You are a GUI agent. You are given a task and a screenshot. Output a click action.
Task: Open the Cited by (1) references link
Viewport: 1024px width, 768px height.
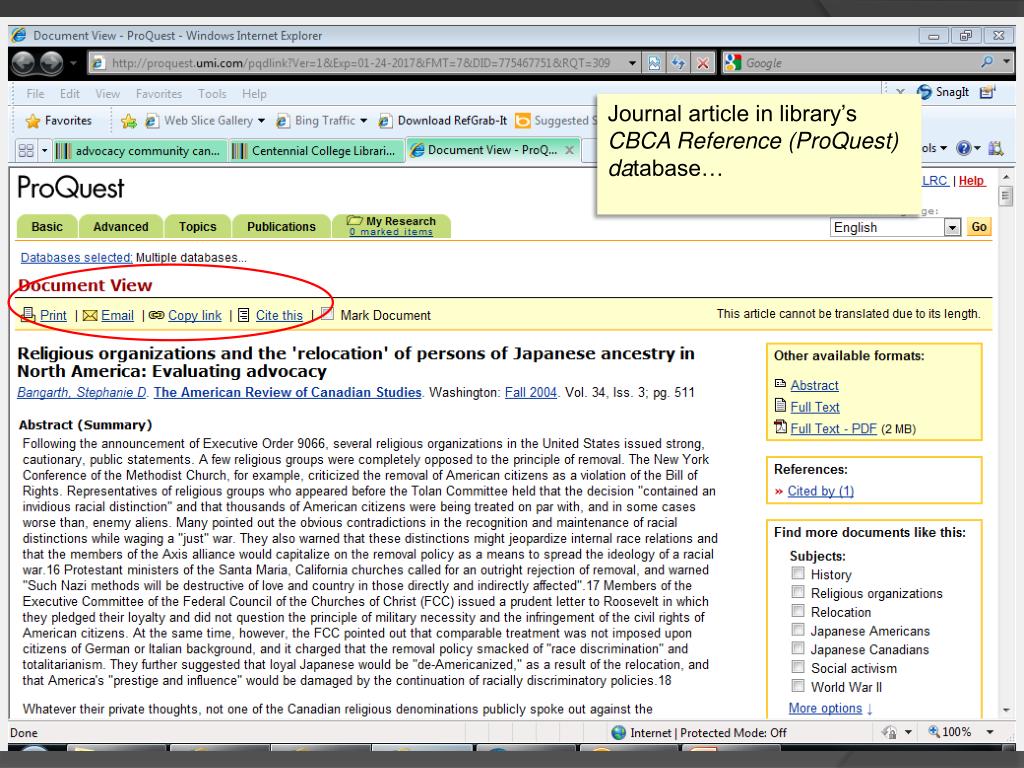(820, 491)
